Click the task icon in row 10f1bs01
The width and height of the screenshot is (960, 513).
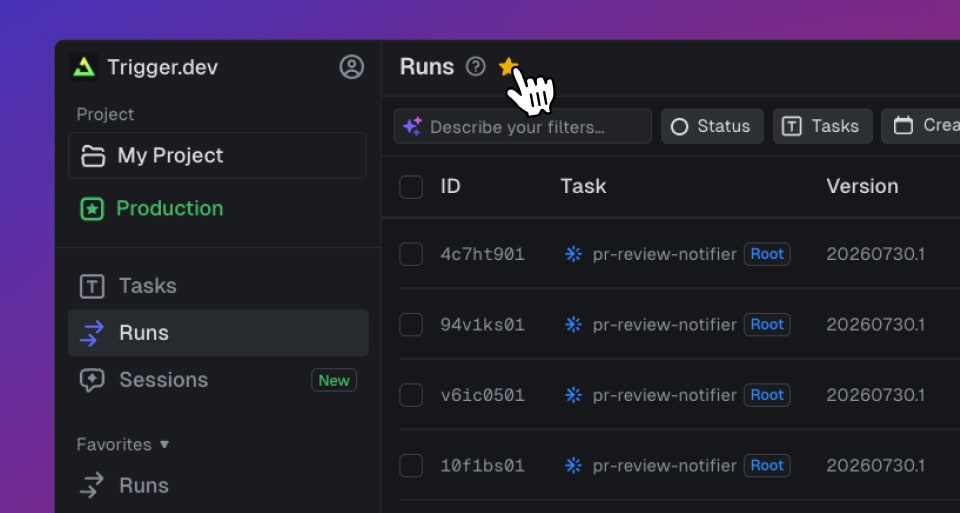[573, 466]
